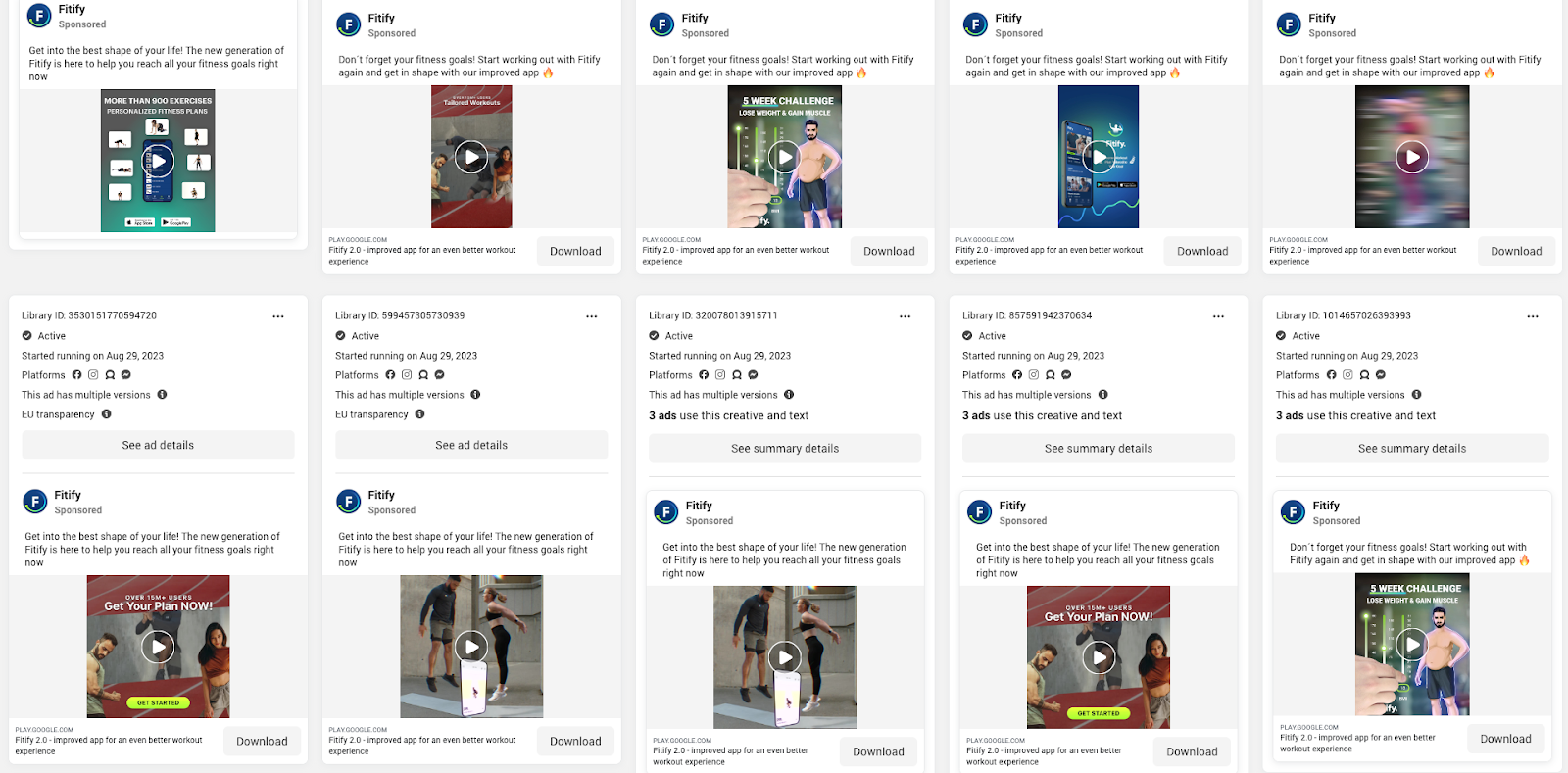This screenshot has width=1568, height=773.
Task: Click Facebook platform icon for Library ID 320078013915711
Action: [704, 375]
